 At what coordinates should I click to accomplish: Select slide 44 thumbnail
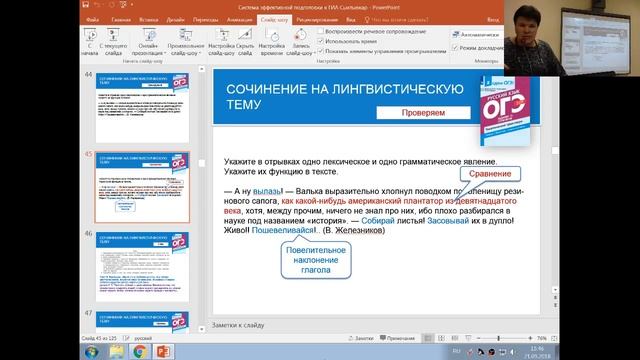[142, 107]
